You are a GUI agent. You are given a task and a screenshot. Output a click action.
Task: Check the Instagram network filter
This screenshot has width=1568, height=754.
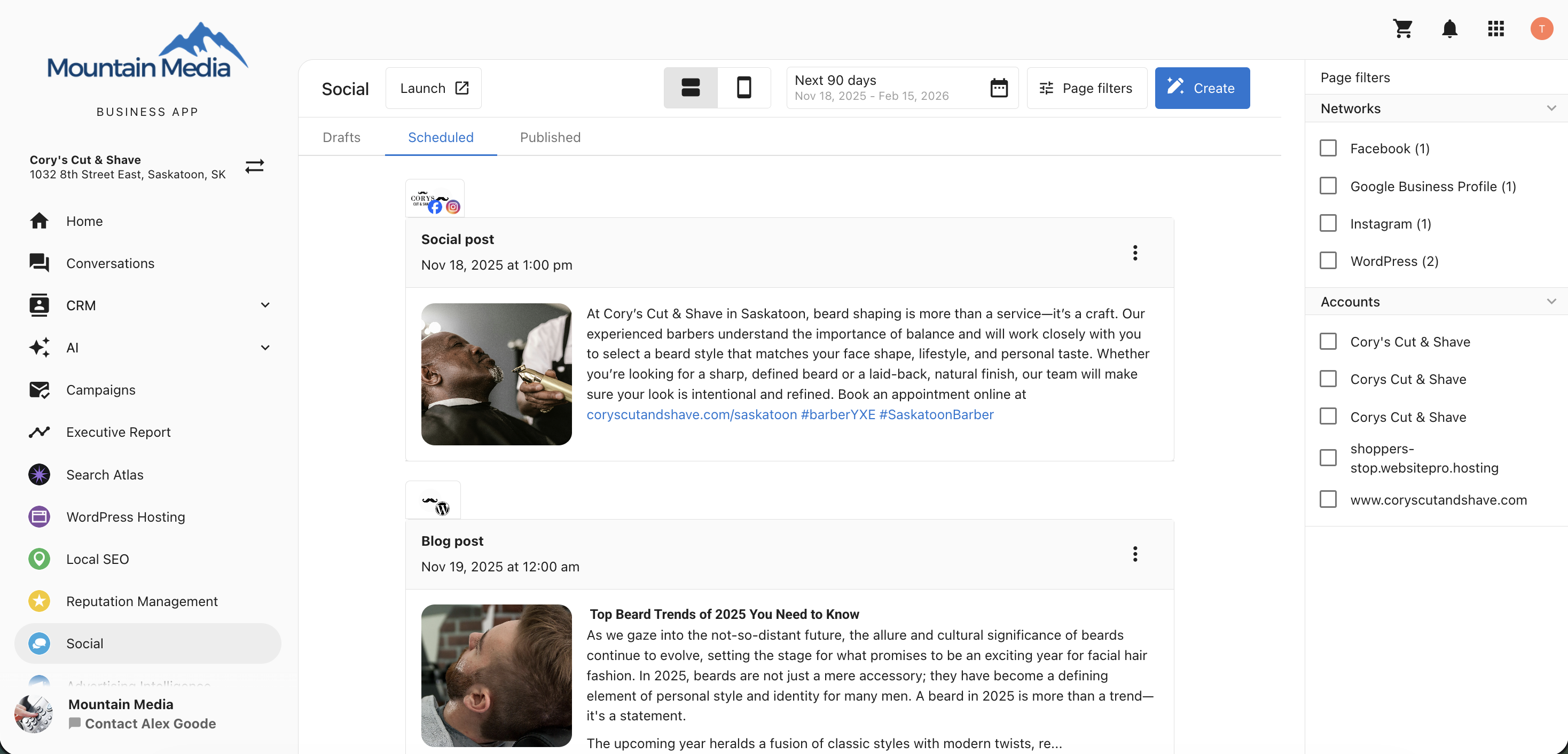1328,223
